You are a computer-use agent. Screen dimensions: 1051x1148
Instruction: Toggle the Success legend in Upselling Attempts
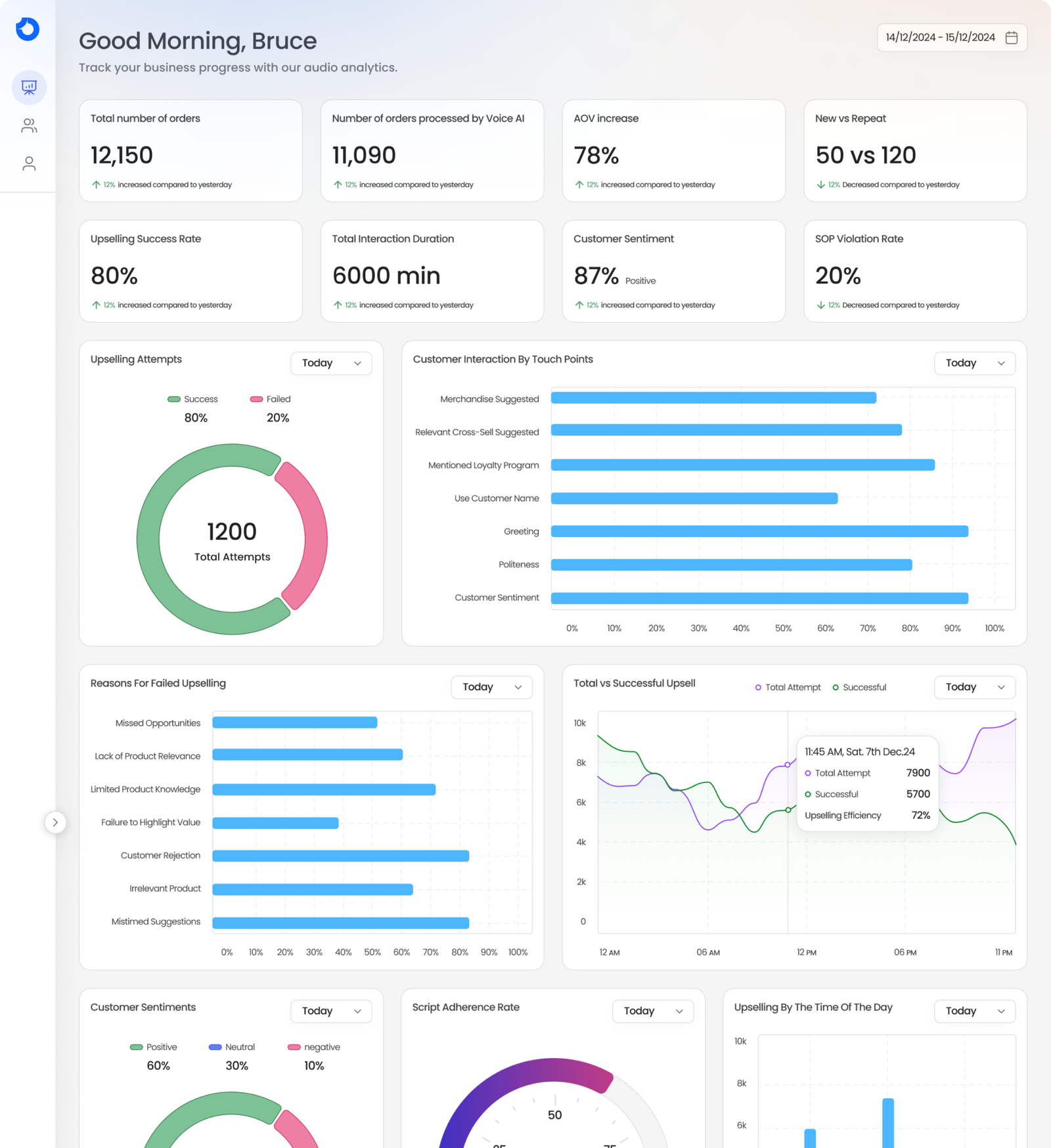coord(192,399)
